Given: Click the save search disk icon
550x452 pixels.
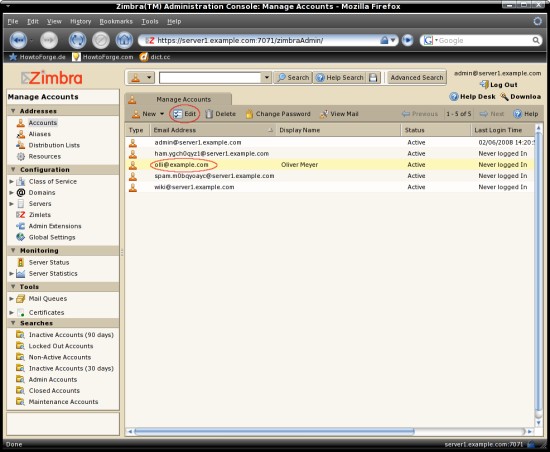Looking at the screenshot, I should click(373, 77).
